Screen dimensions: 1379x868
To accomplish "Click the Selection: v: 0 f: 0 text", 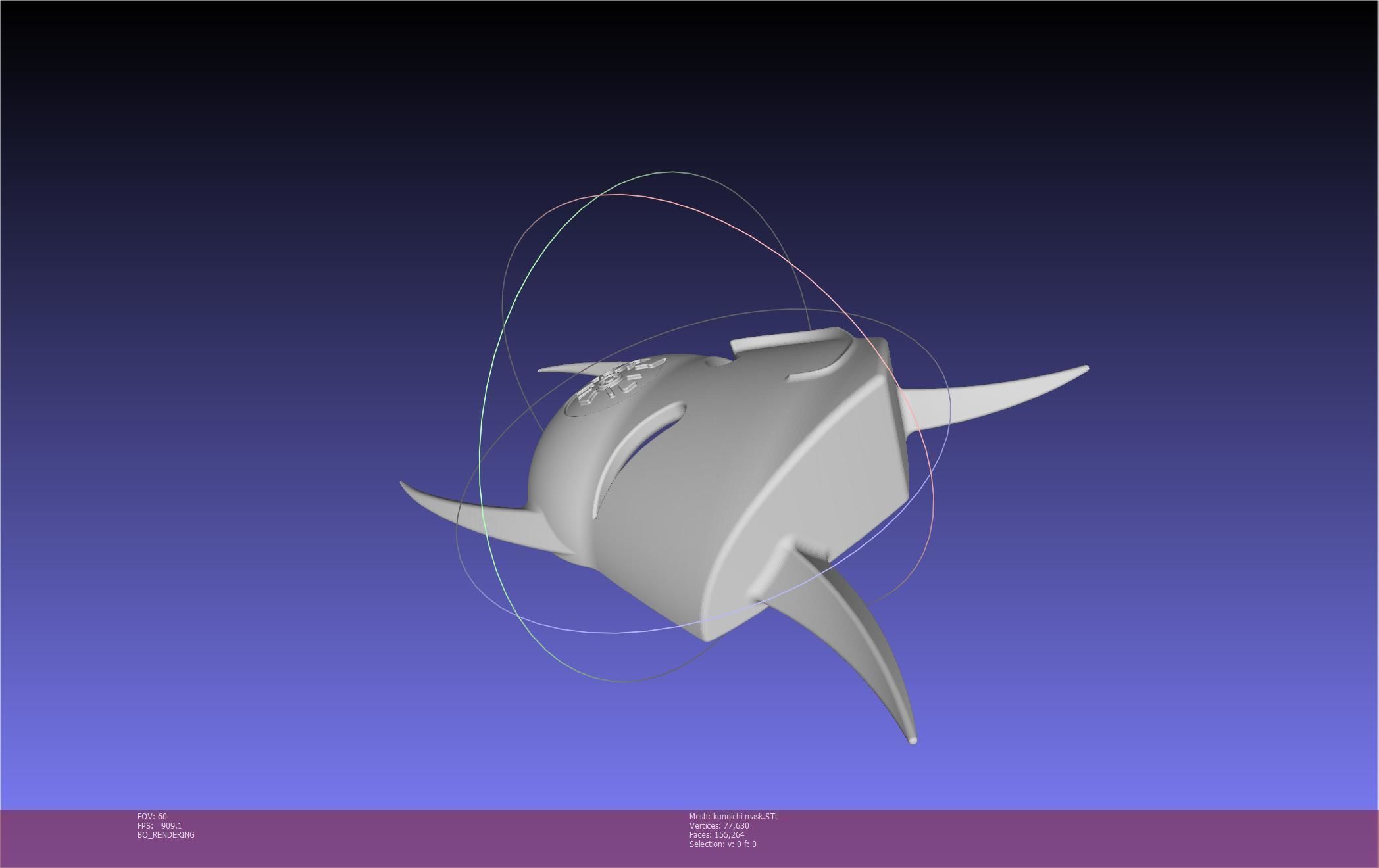I will click(722, 844).
